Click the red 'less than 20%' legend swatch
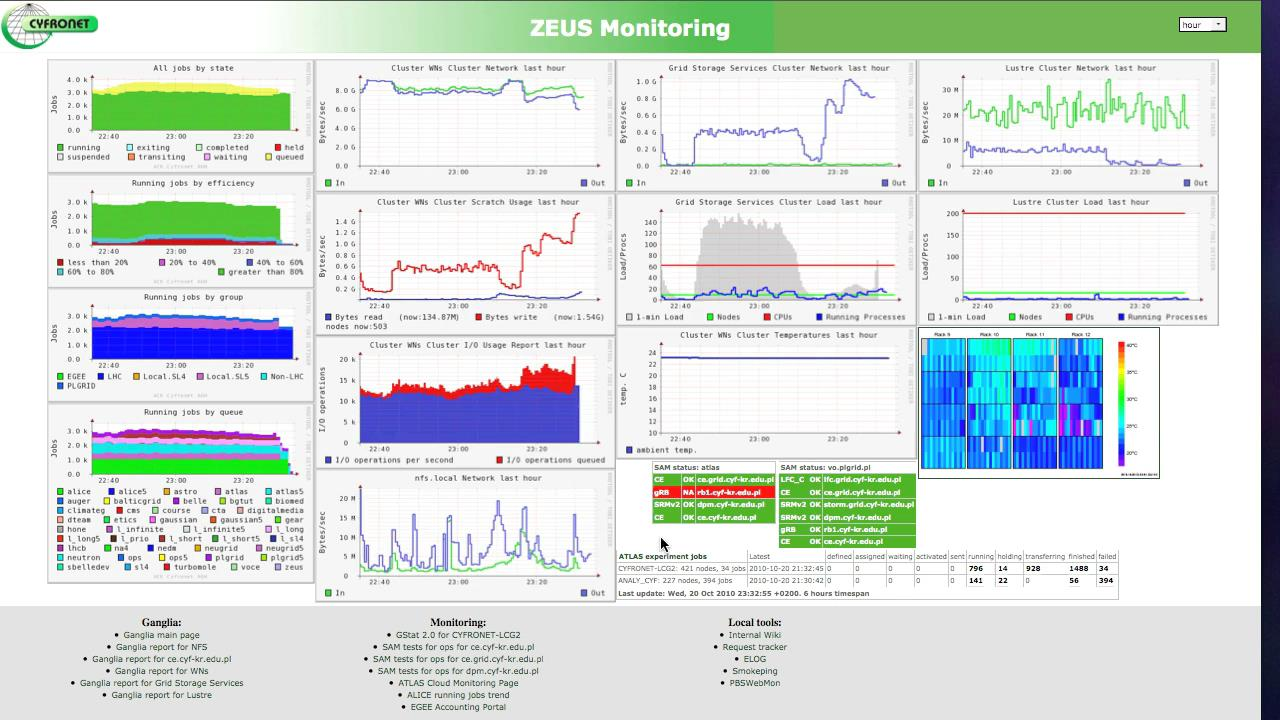Screen dimensions: 1280x720 point(60,262)
